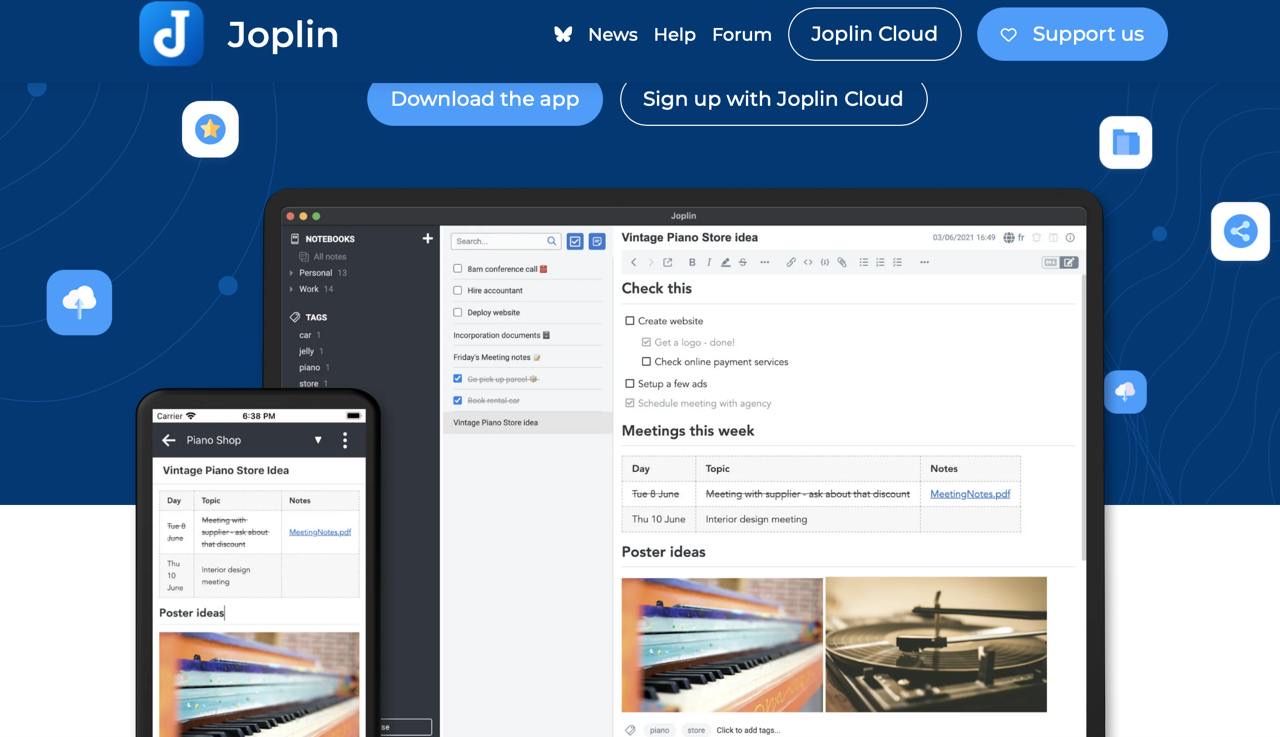The width and height of the screenshot is (1280, 737).
Task: Click the insert hyperlink icon
Action: point(791,263)
